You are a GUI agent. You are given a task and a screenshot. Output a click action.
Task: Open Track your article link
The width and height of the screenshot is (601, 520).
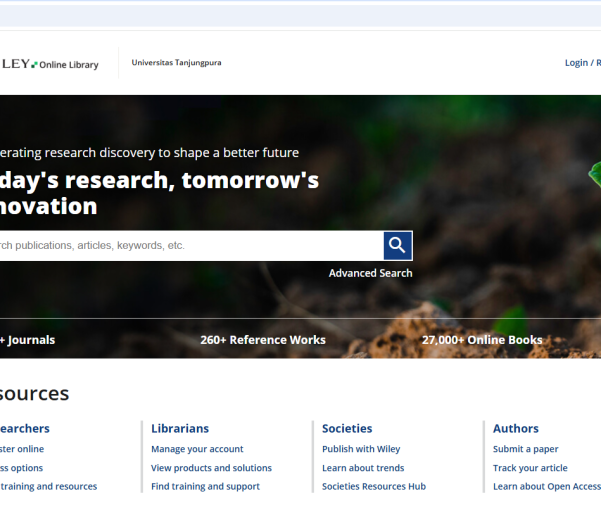coord(530,468)
